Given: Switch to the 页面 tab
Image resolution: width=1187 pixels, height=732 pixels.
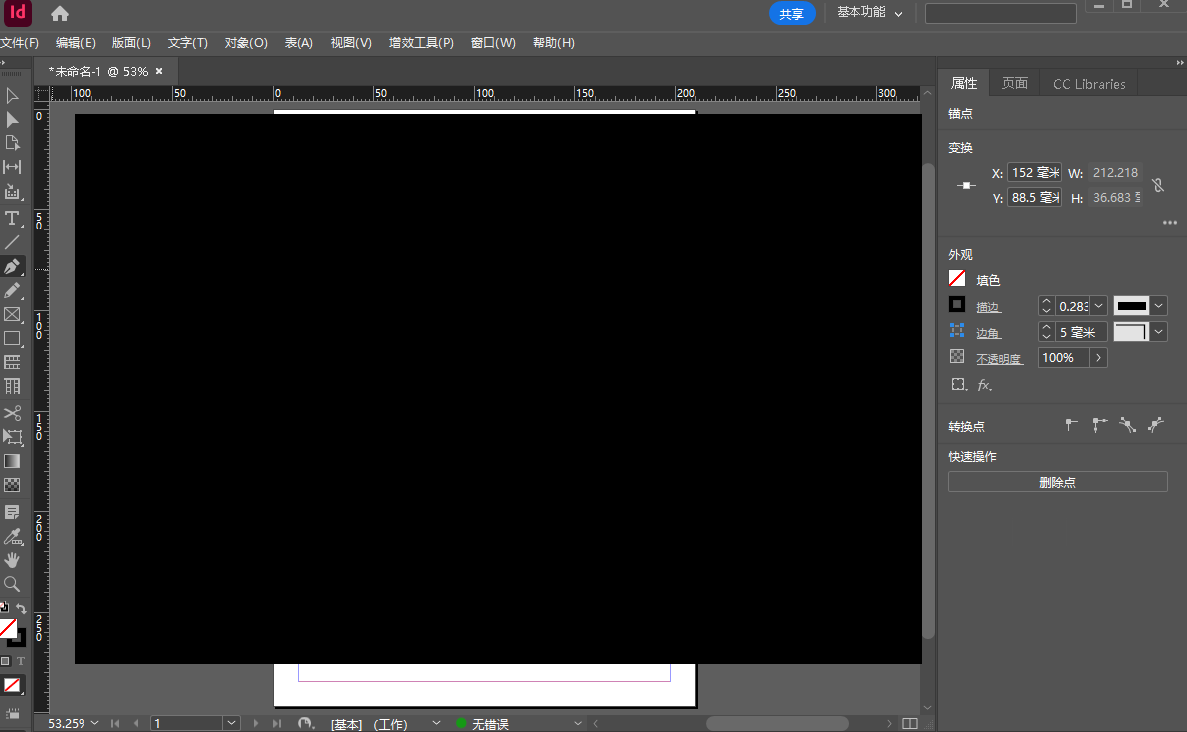Looking at the screenshot, I should coord(1014,83).
